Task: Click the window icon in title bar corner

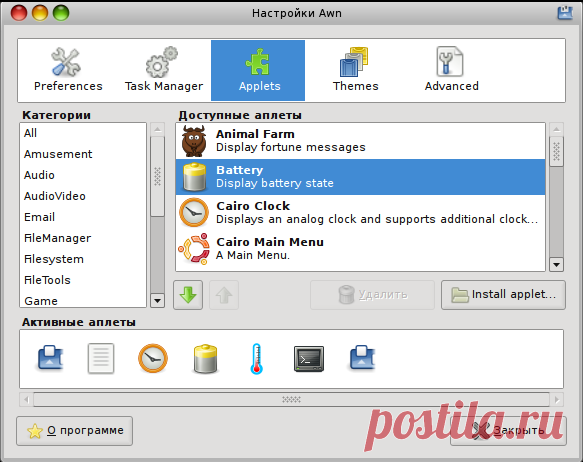Action: [x=565, y=13]
